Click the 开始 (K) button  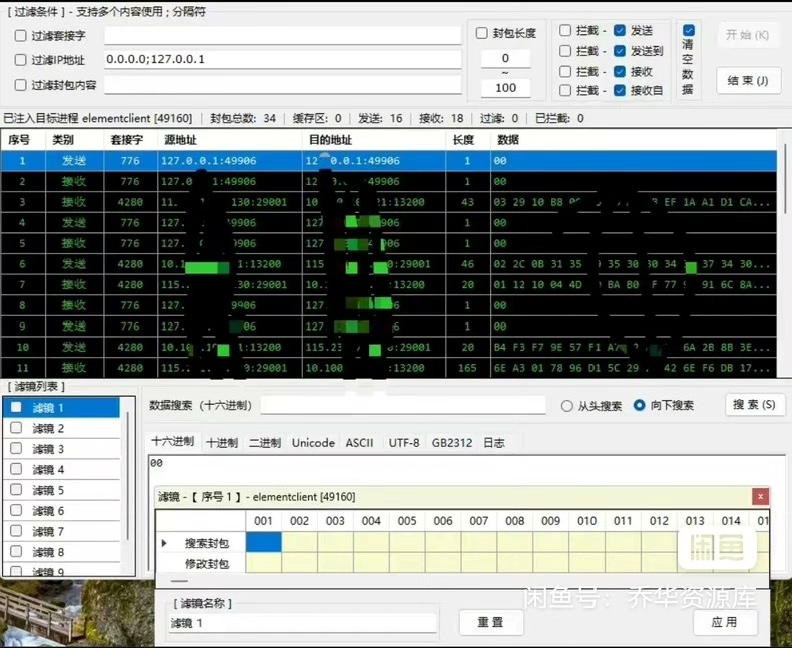pyautogui.click(x=747, y=35)
